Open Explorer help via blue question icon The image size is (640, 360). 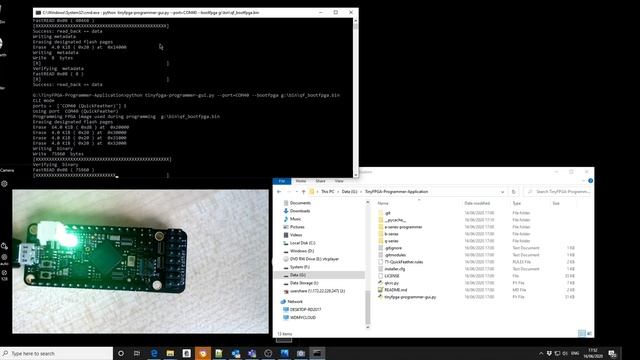pos(590,181)
